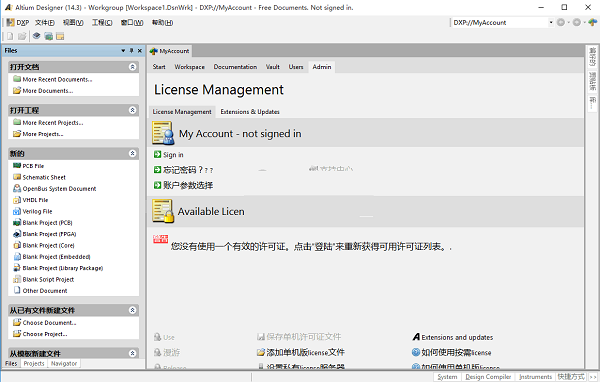This screenshot has height=382, width=600.
Task: Click the new blank document toolbar icon
Action: [x=10, y=36]
